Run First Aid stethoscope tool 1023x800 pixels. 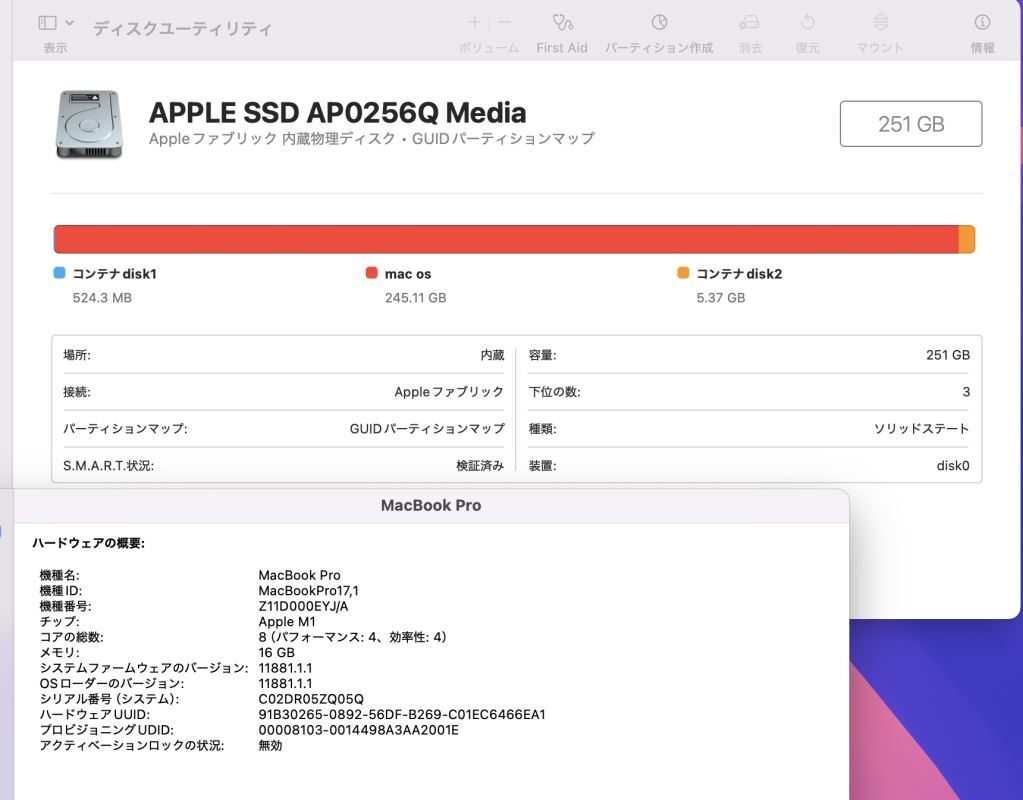tap(562, 23)
